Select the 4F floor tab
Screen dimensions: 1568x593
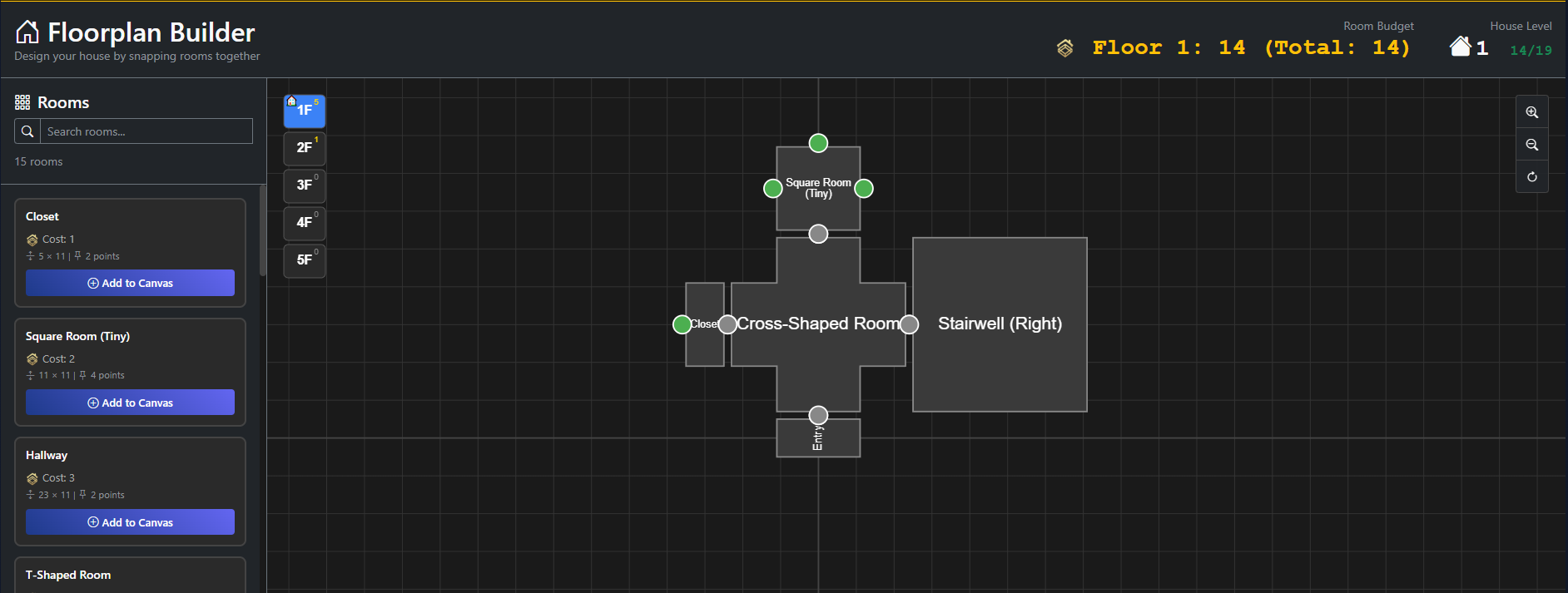[x=305, y=223]
